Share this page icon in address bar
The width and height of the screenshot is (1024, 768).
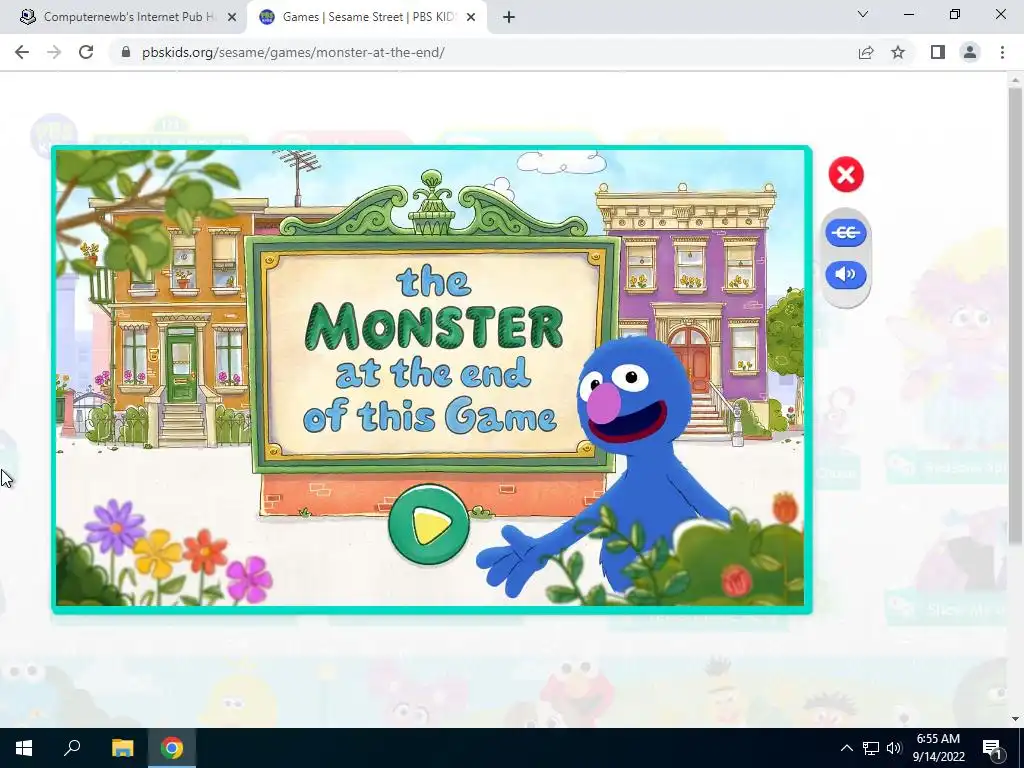pyautogui.click(x=866, y=52)
